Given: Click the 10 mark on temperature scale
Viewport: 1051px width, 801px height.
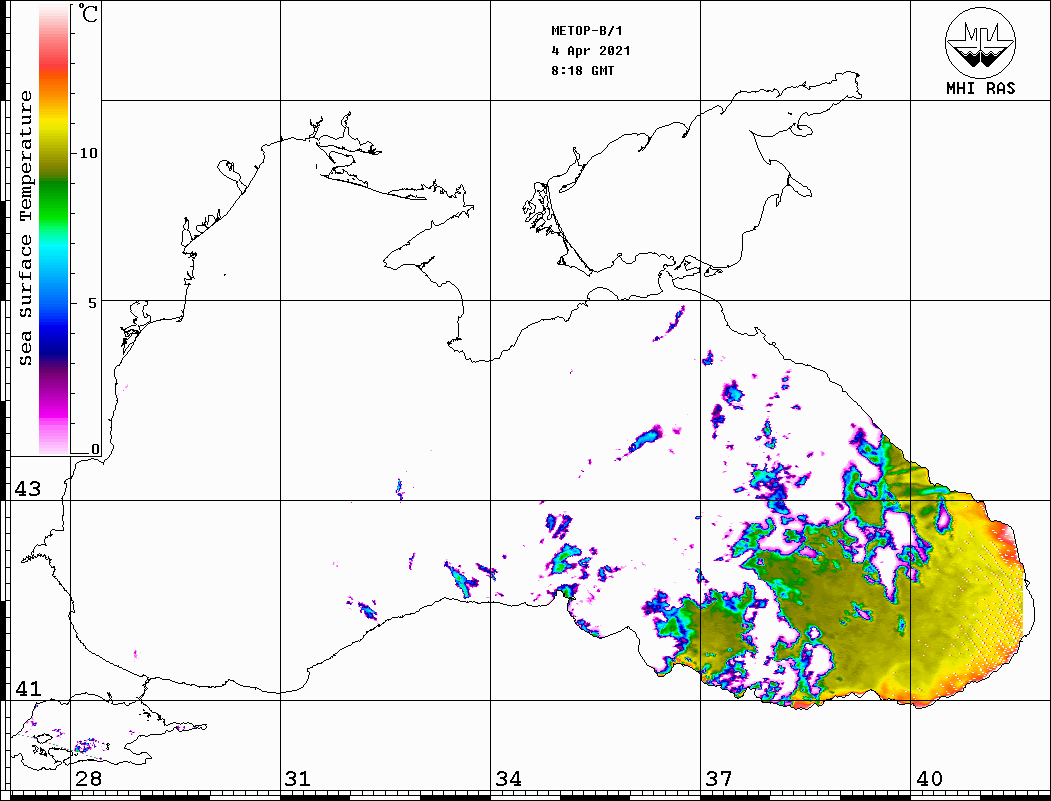Looking at the screenshot, I should coord(88,153).
